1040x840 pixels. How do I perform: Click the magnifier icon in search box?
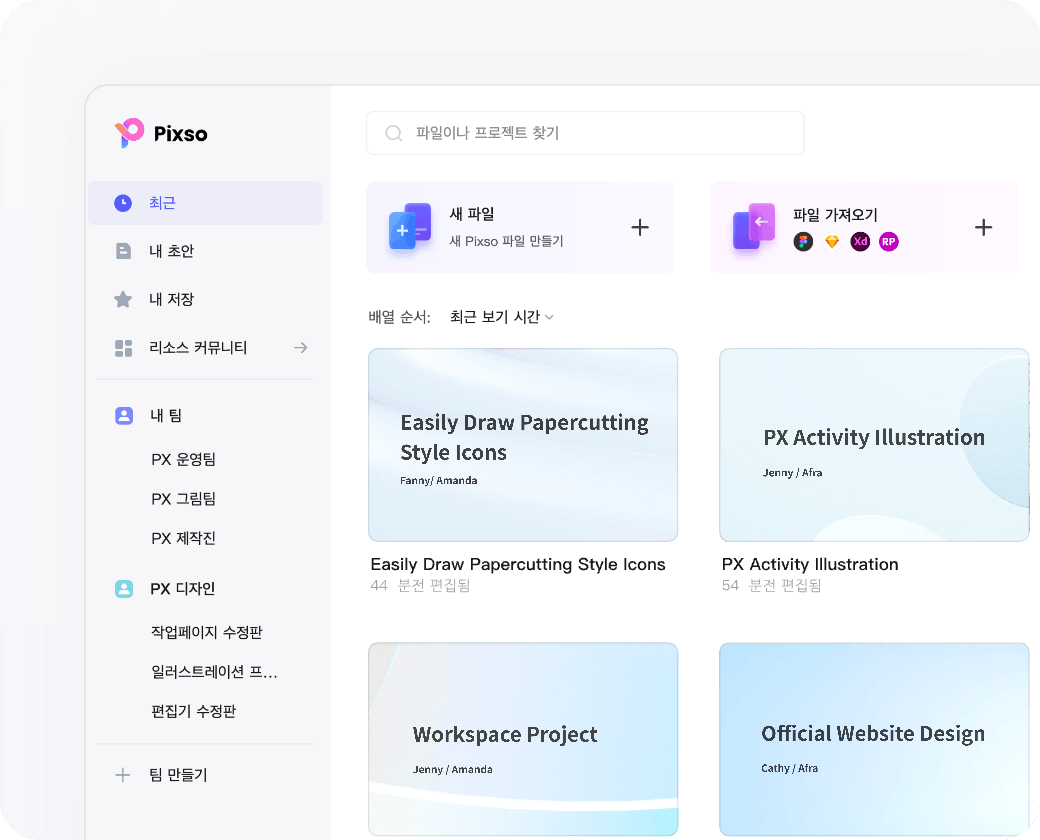[x=393, y=133]
